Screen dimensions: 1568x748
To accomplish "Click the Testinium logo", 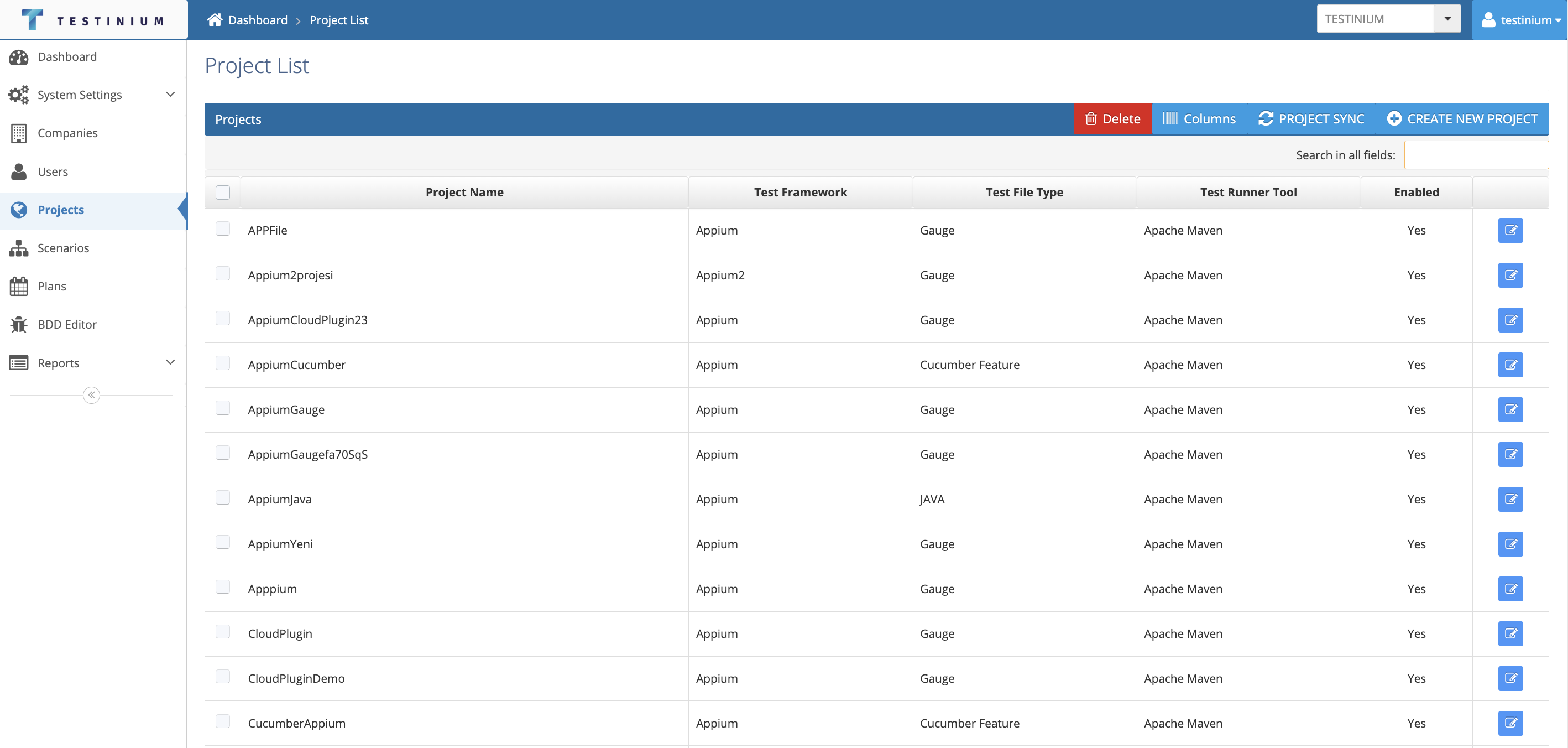I will tap(92, 19).
